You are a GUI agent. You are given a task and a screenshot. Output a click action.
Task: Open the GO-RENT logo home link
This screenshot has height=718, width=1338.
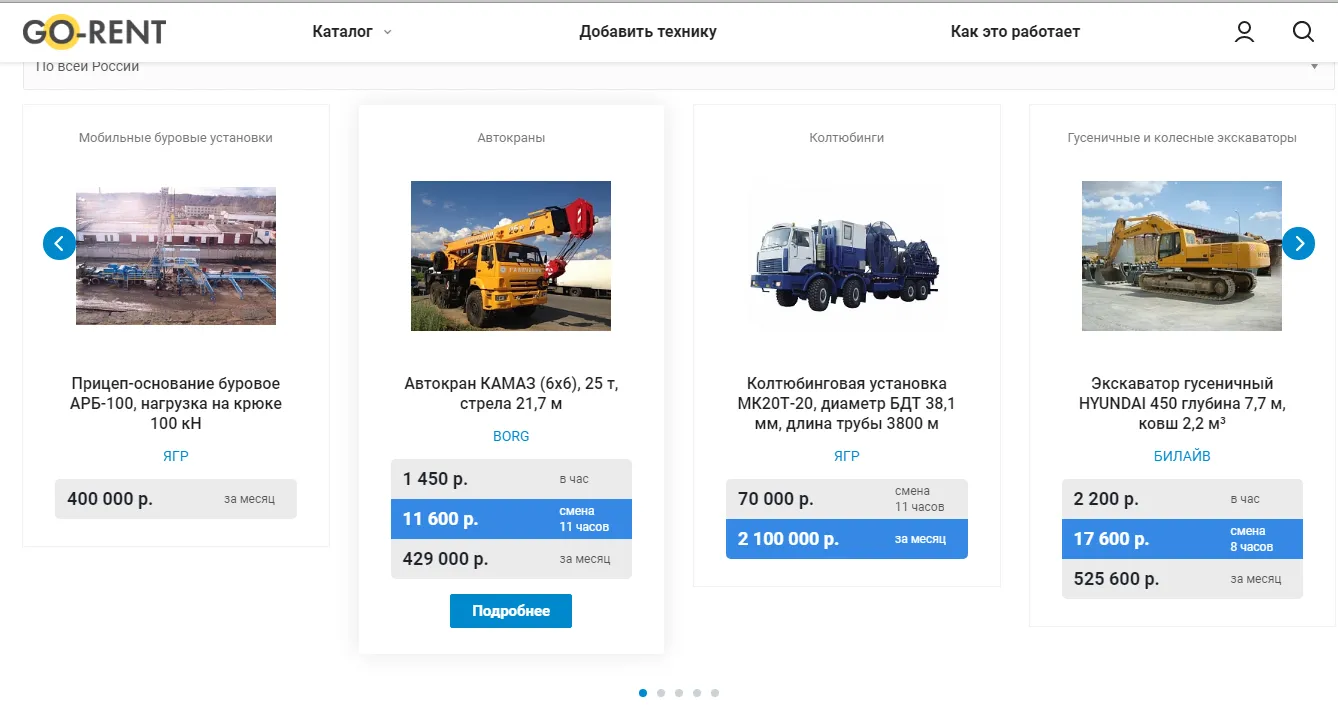pyautogui.click(x=94, y=32)
